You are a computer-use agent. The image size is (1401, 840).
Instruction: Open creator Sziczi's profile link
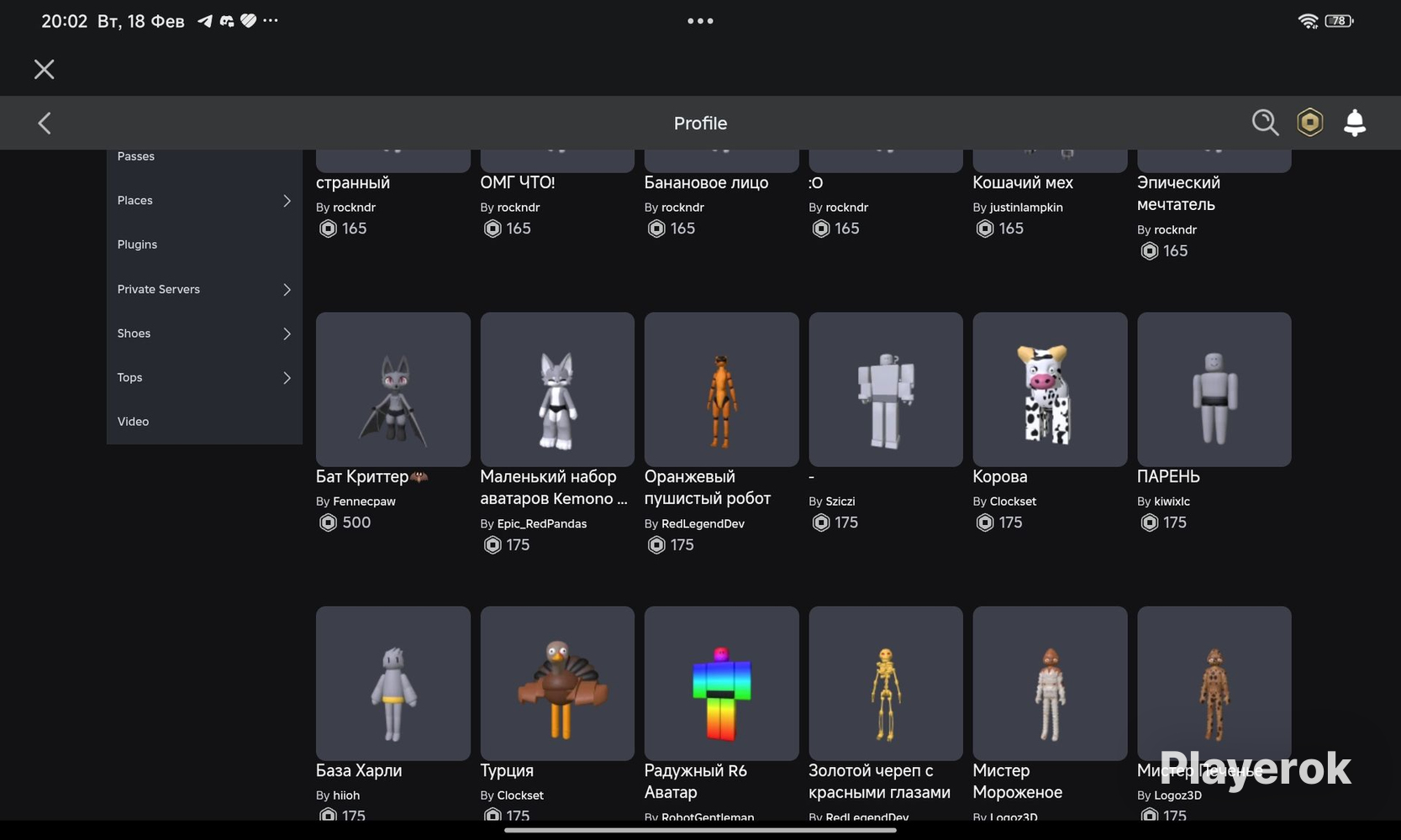click(x=840, y=501)
